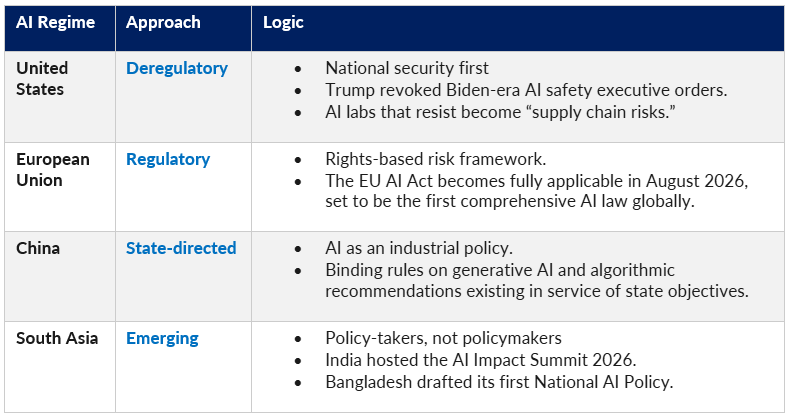The width and height of the screenshot is (787, 418).
Task: Select the 'South Asia' row label
Action: [57, 339]
